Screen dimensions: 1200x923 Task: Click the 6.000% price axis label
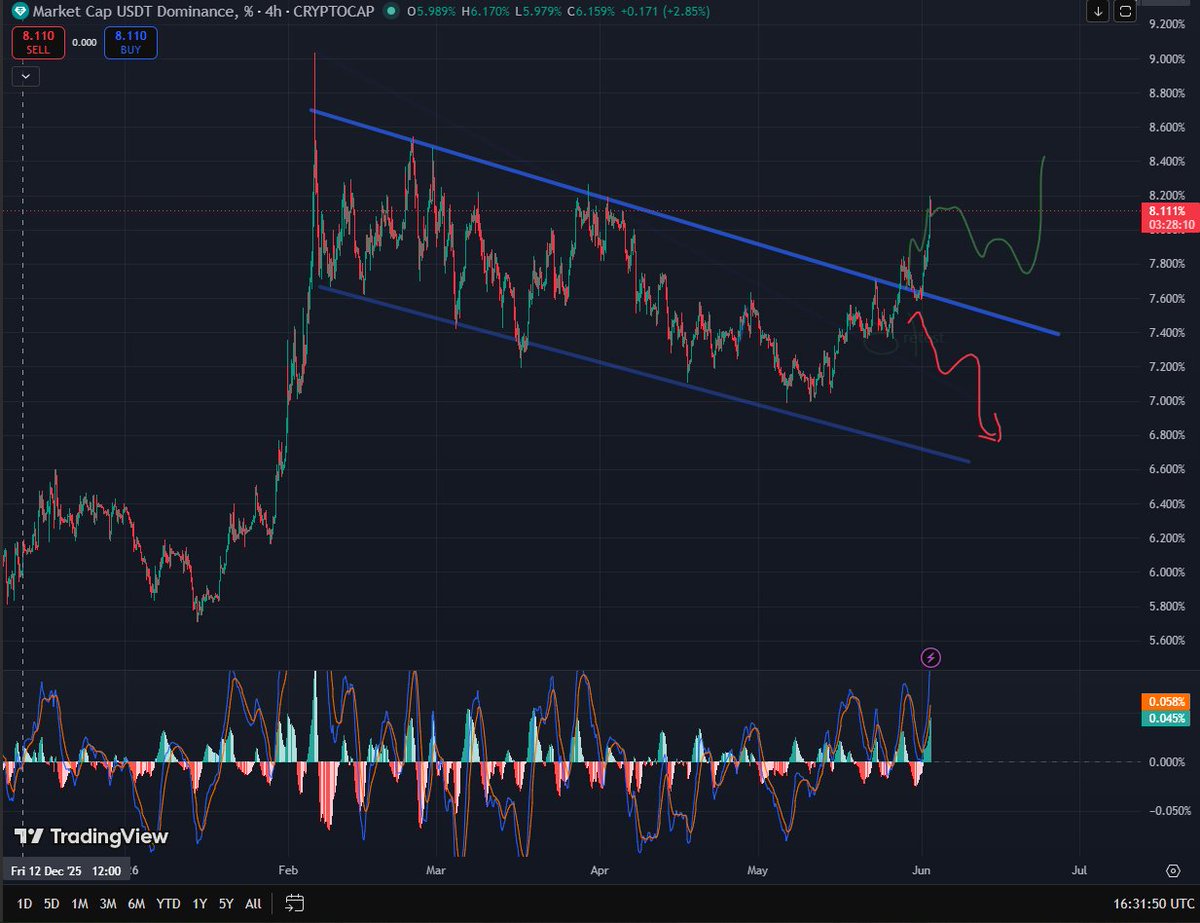pos(1167,572)
